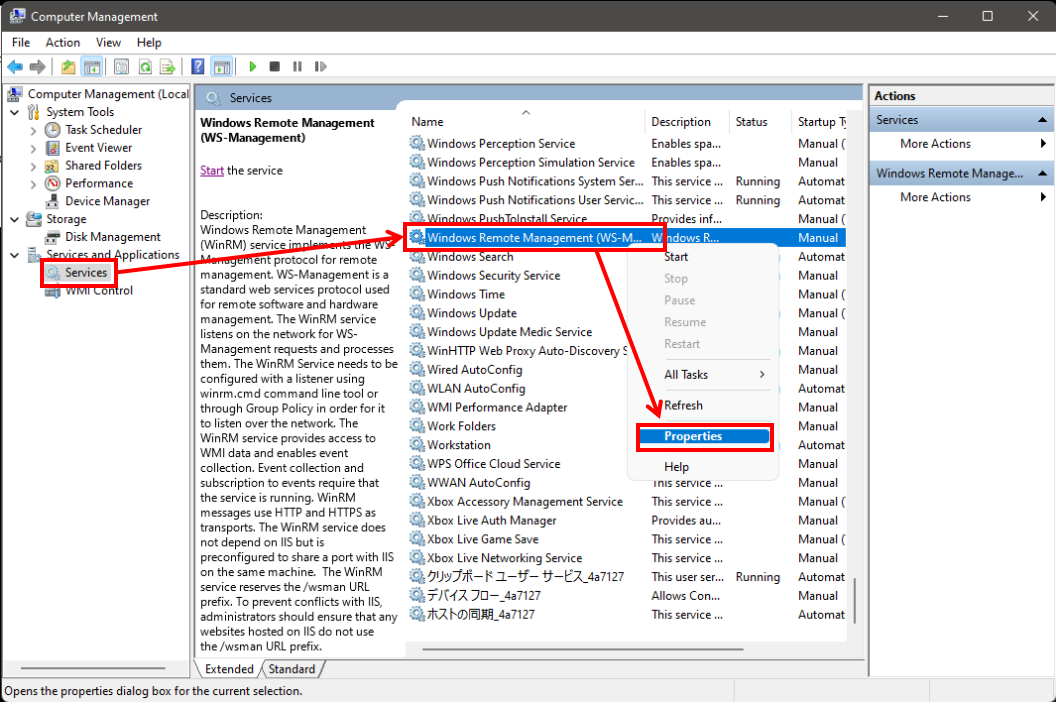The height and width of the screenshot is (702, 1056).
Task: Expand Task Scheduler tree node
Action: [34, 129]
